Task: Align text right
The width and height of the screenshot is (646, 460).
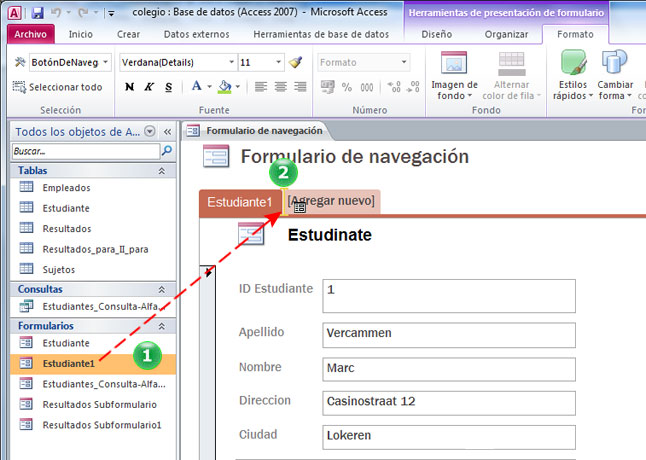Action: [x=300, y=86]
